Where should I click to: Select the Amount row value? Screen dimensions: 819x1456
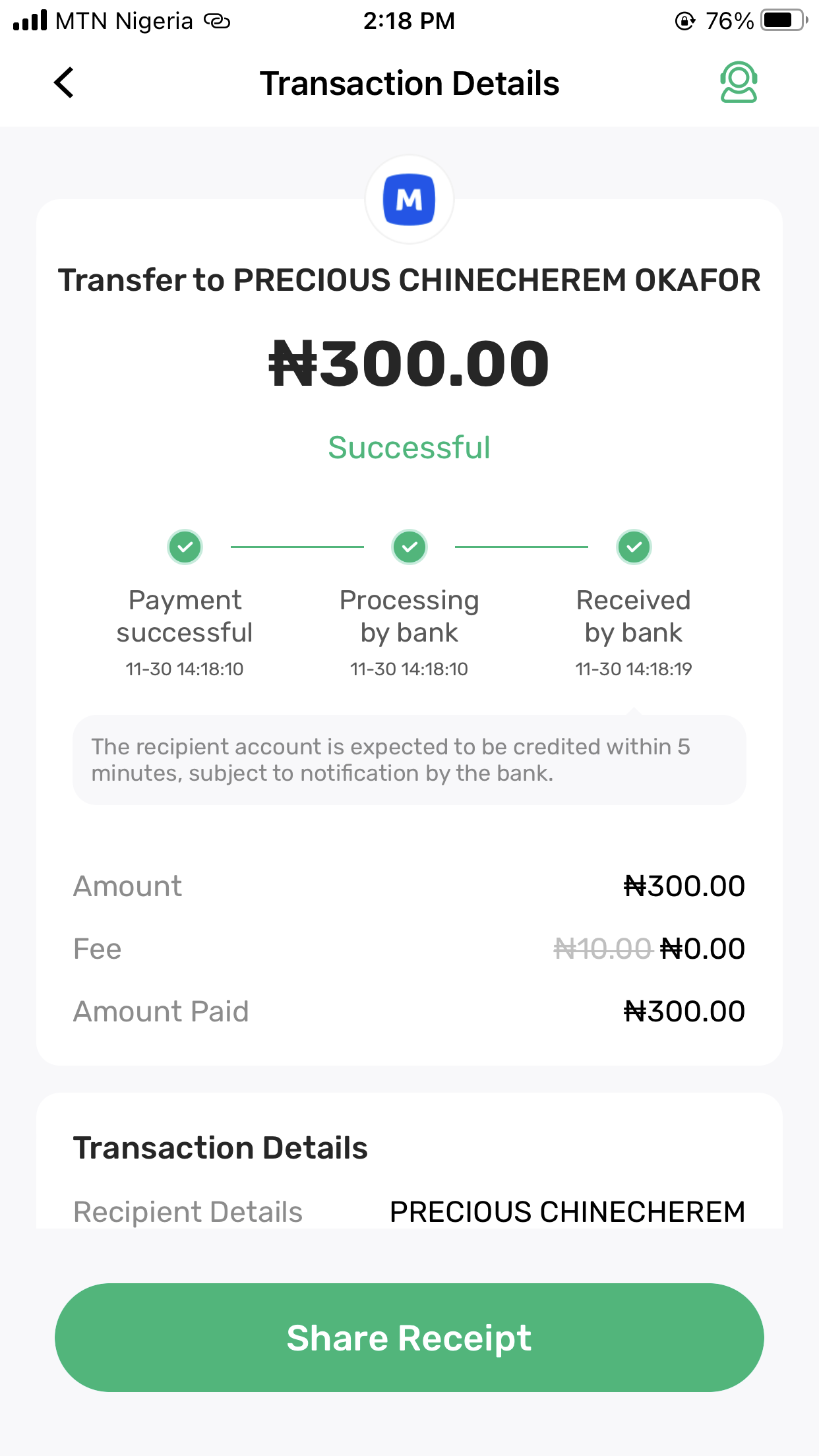tap(684, 886)
